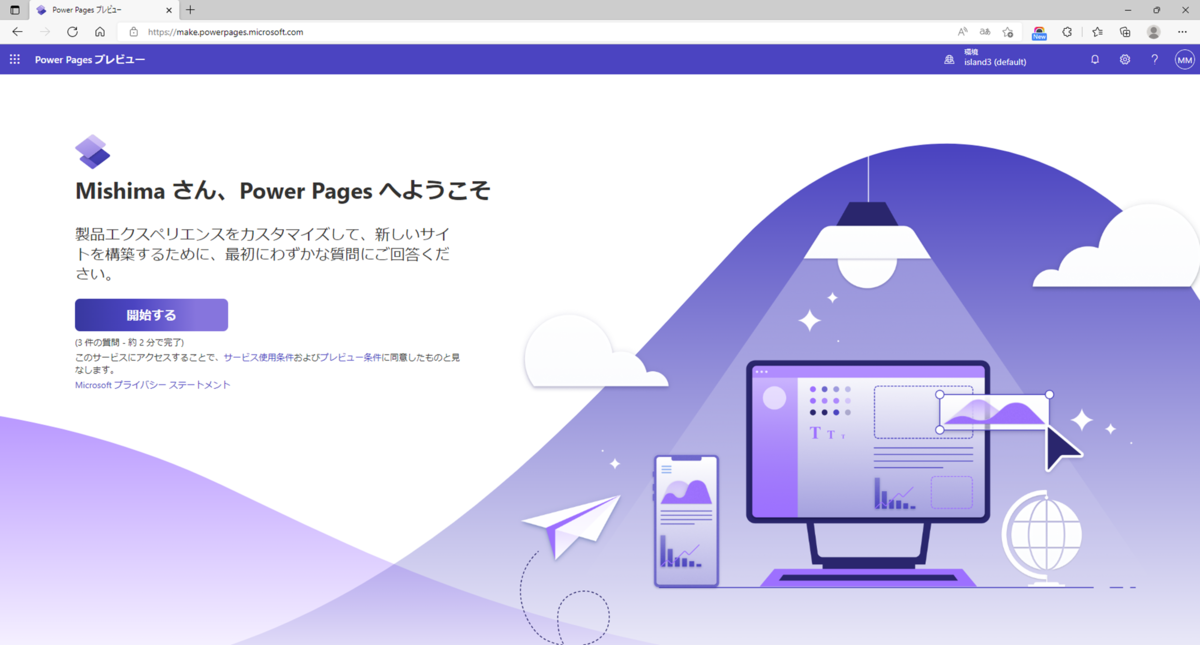Click the environment globe icon
Viewport: 1200px width, 645px height.
950,60
